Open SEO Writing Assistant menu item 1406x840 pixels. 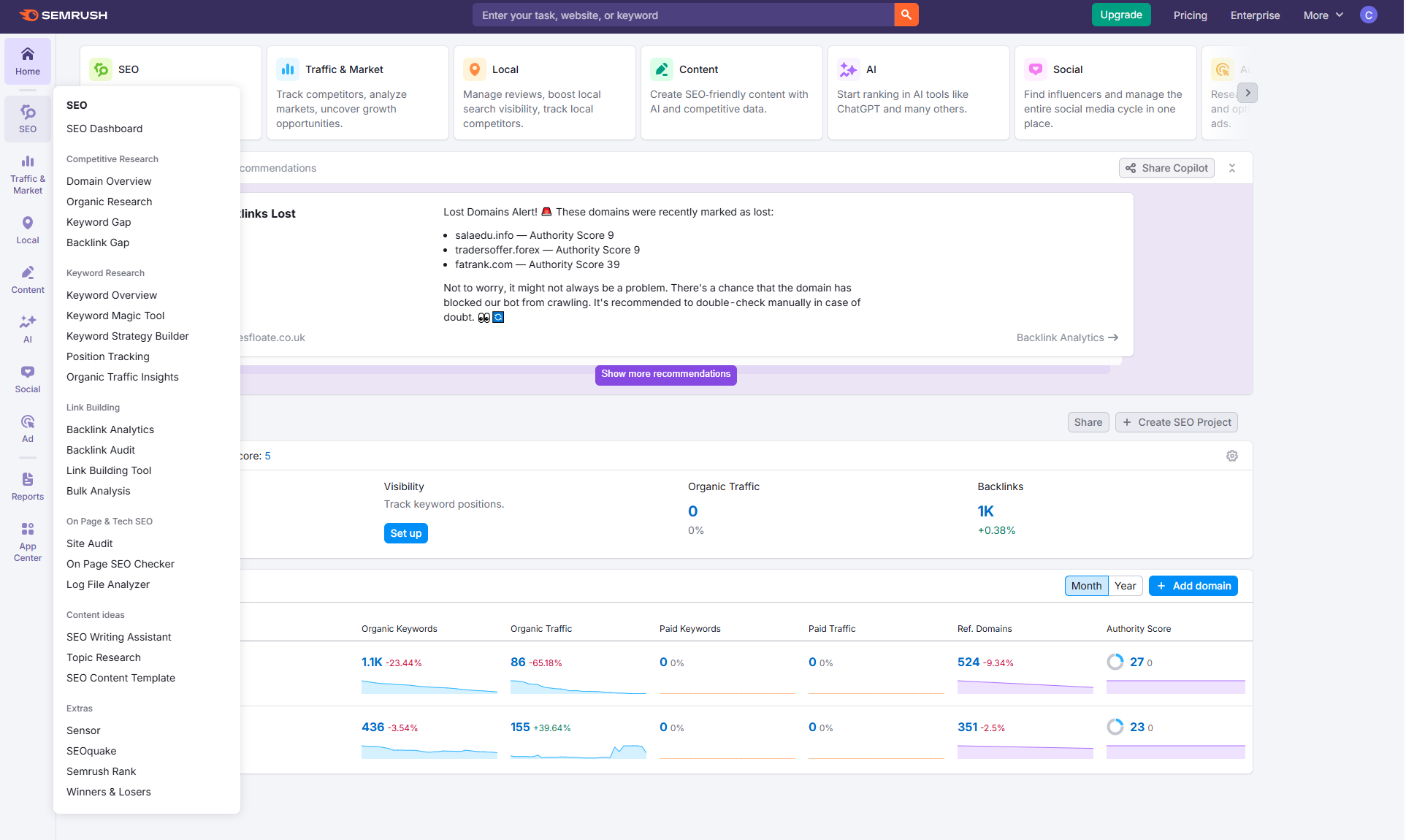(x=119, y=637)
